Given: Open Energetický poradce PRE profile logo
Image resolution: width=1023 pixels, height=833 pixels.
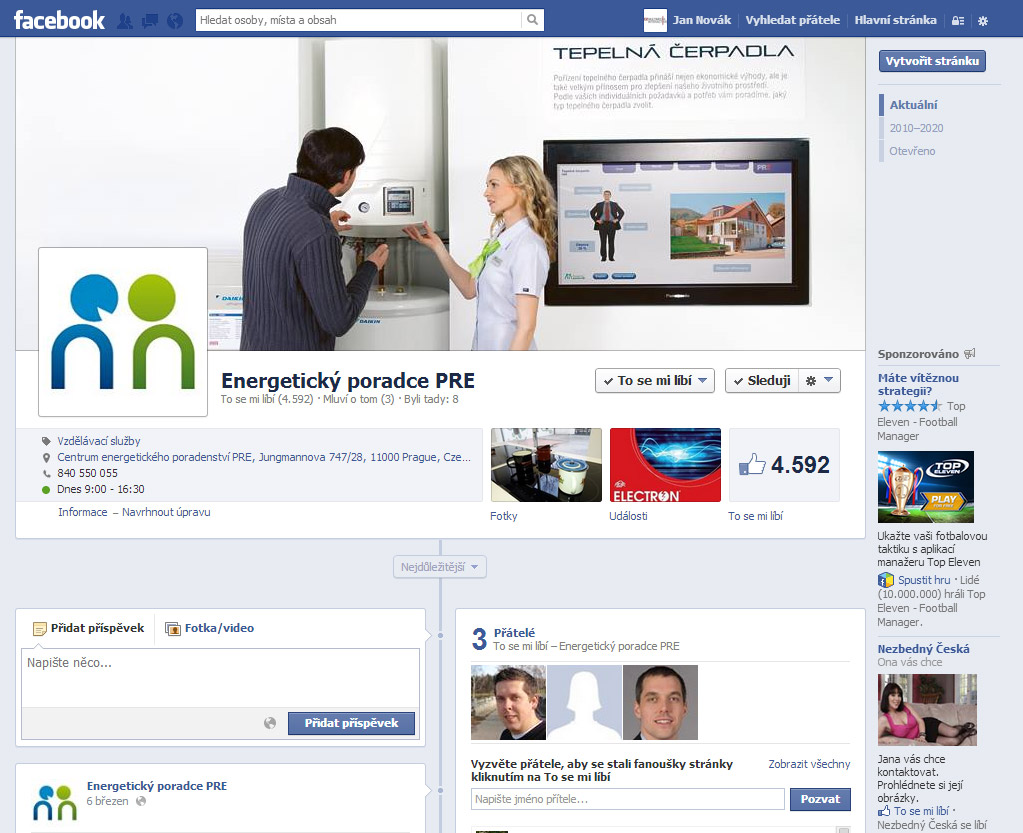Looking at the screenshot, I should [123, 332].
